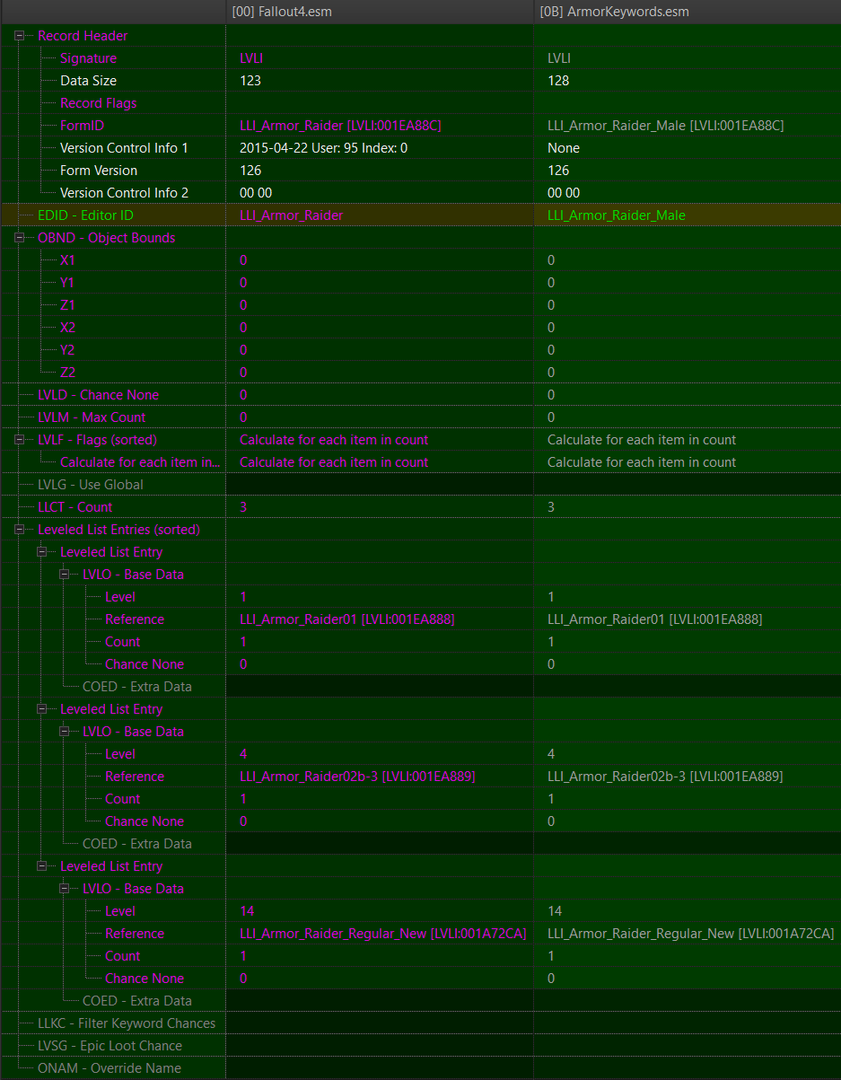
Task: Click the Form Version 126 in Fallout4.esm column
Action: [250, 170]
